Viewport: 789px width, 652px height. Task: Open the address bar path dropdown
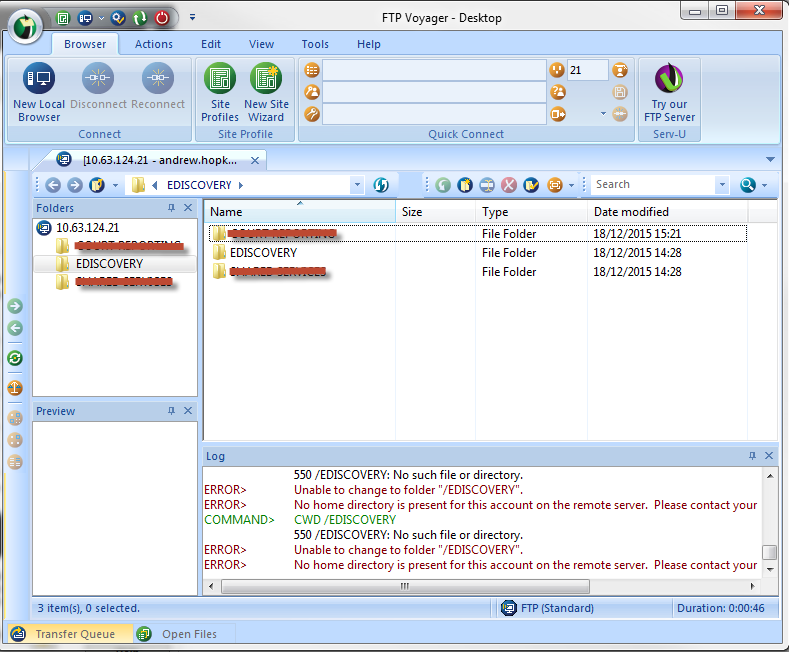click(357, 185)
